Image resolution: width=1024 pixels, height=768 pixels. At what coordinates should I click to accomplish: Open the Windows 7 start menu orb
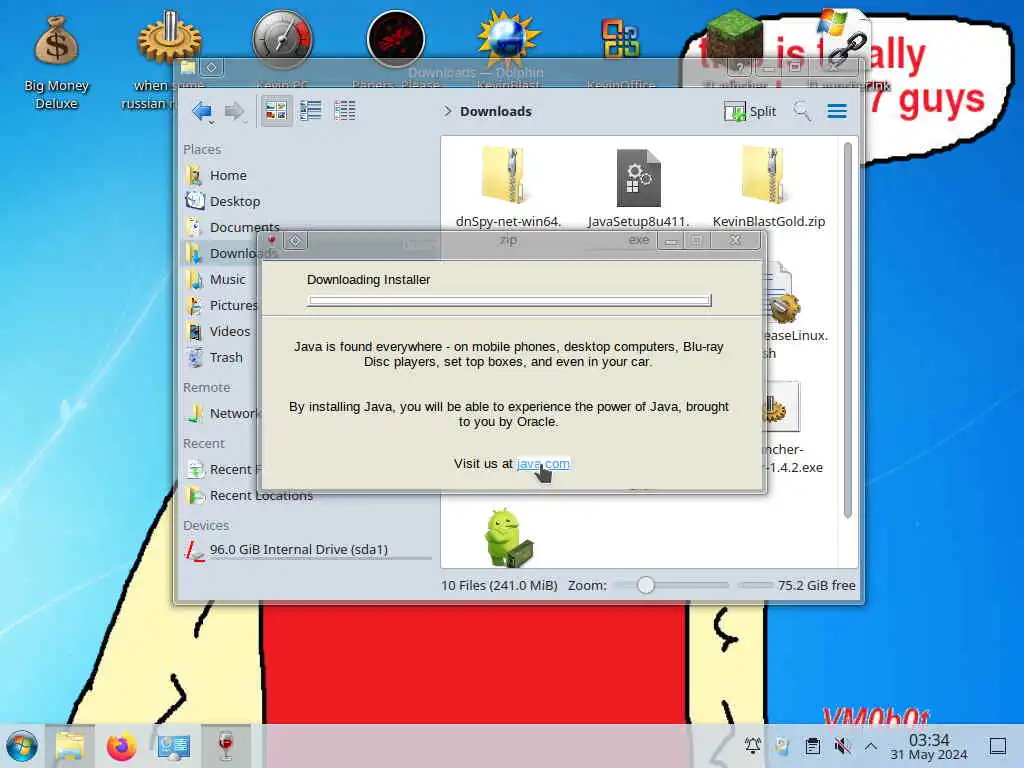point(22,746)
